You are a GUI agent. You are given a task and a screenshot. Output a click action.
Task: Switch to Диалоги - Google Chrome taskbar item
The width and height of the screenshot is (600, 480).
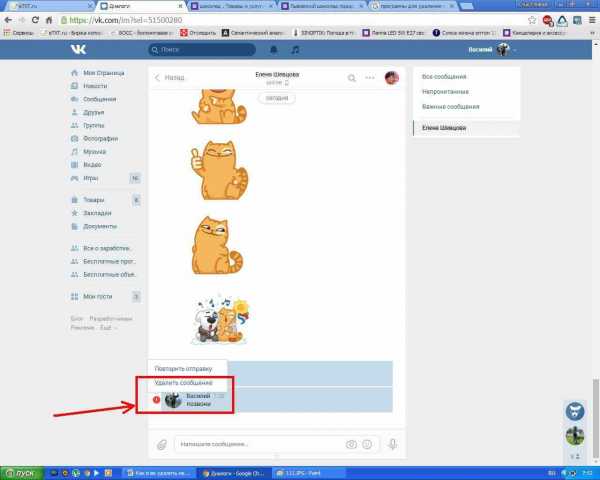[234, 473]
